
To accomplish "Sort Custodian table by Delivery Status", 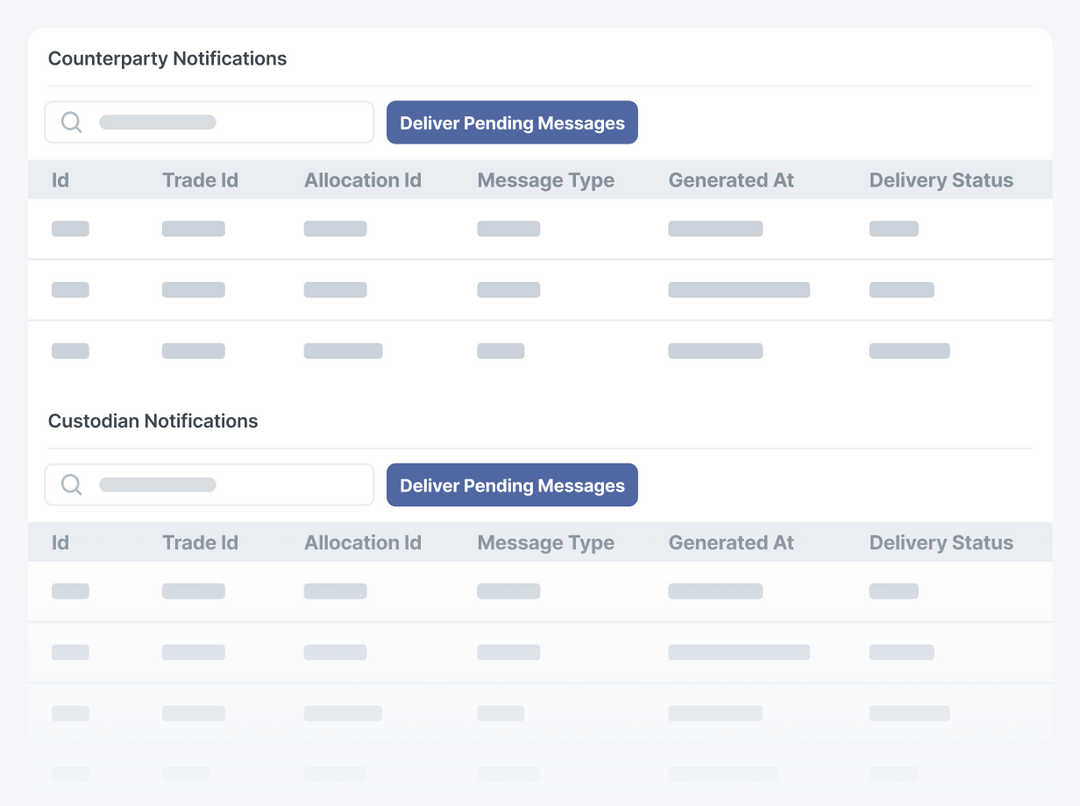I will coord(941,543).
